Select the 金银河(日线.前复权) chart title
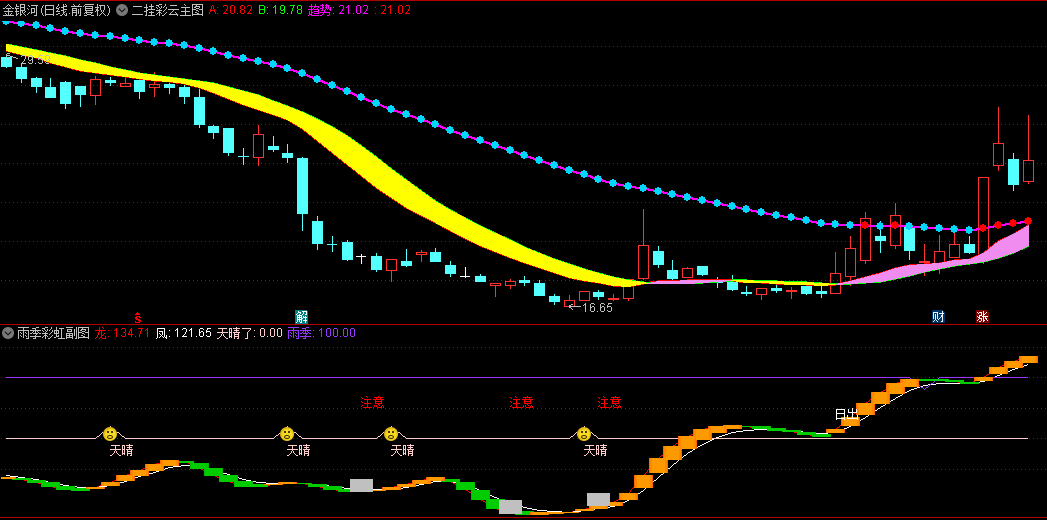1047x520 pixels. 57,10
